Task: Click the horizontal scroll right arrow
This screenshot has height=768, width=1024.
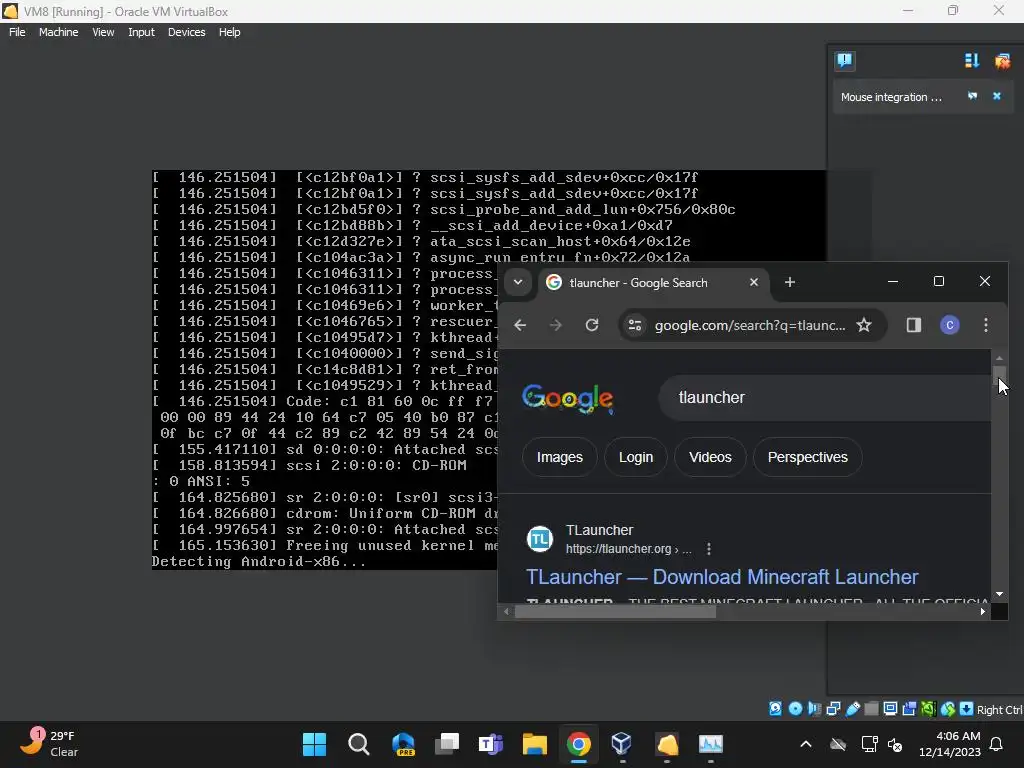Action: [x=983, y=612]
